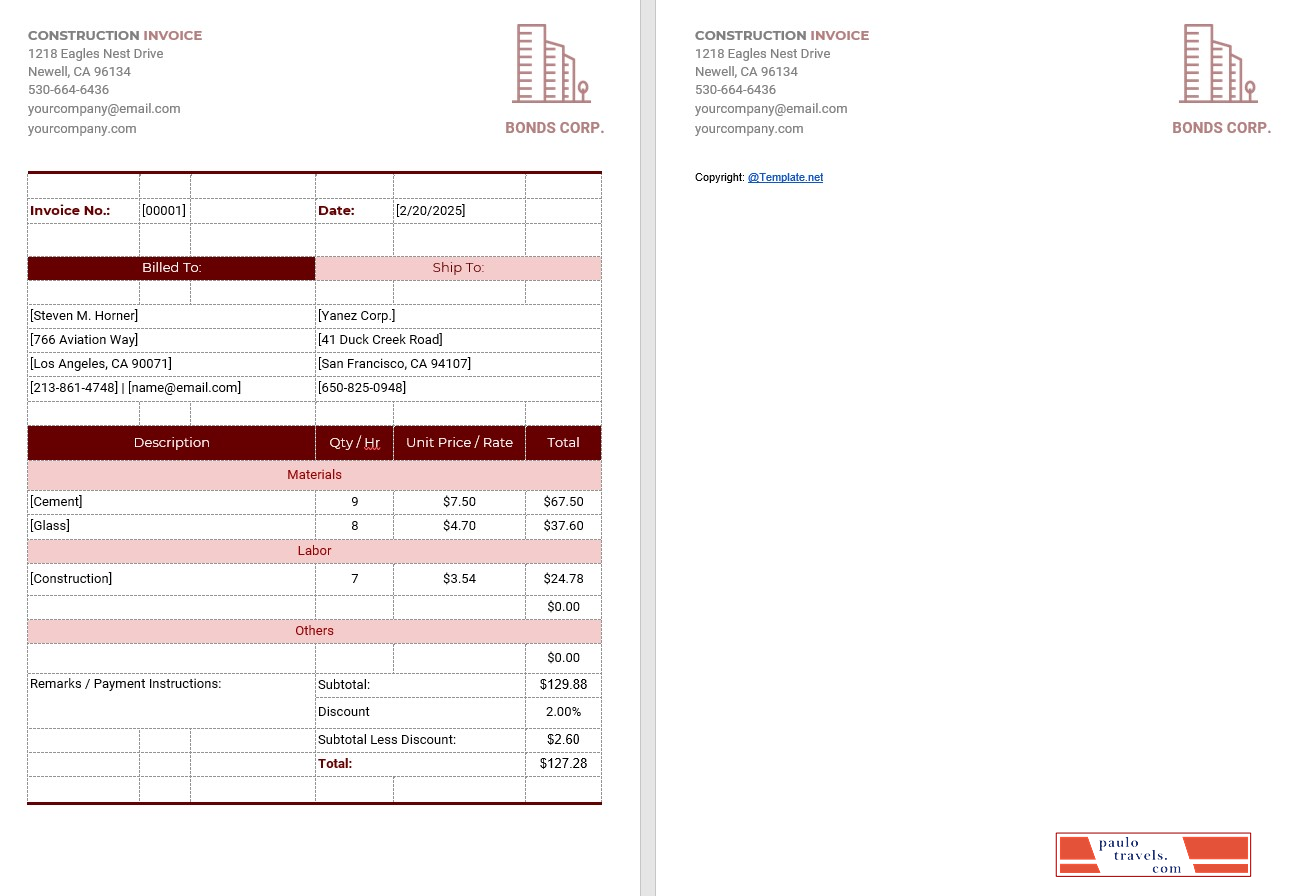This screenshot has width=1290, height=896.
Task: Select the BONDS CORP. wordmark on left page
Action: [x=554, y=128]
